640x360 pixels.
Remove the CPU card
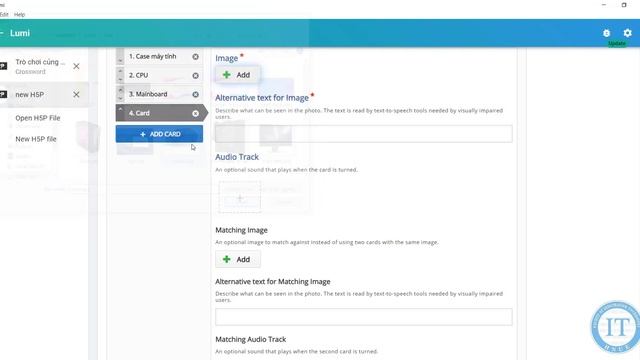[196, 76]
